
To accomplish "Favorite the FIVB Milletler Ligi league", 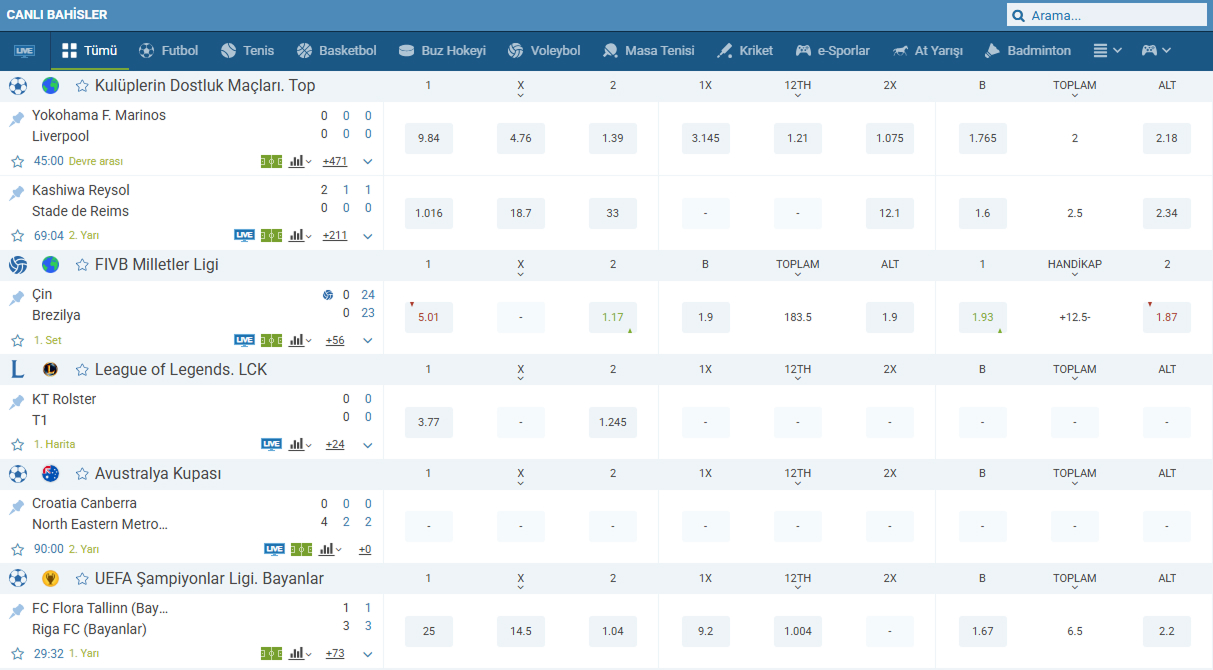I will [x=82, y=265].
